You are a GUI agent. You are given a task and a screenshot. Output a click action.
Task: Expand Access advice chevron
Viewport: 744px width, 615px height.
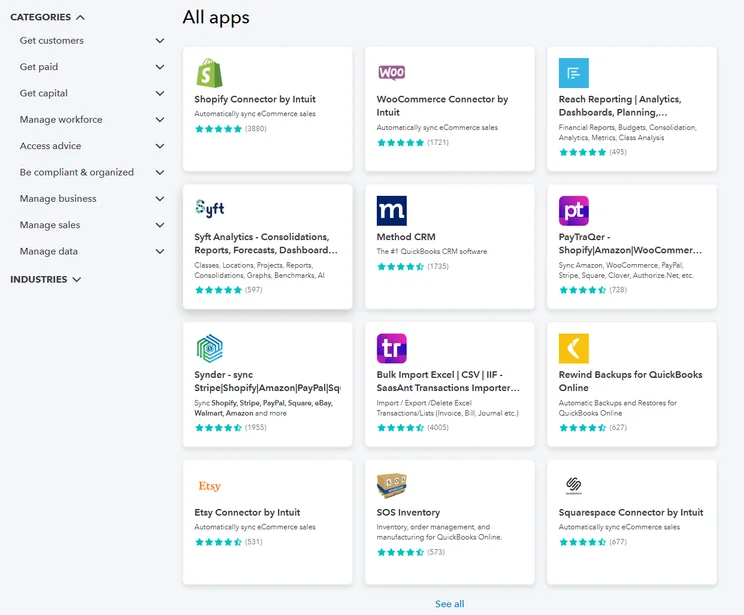(x=160, y=146)
